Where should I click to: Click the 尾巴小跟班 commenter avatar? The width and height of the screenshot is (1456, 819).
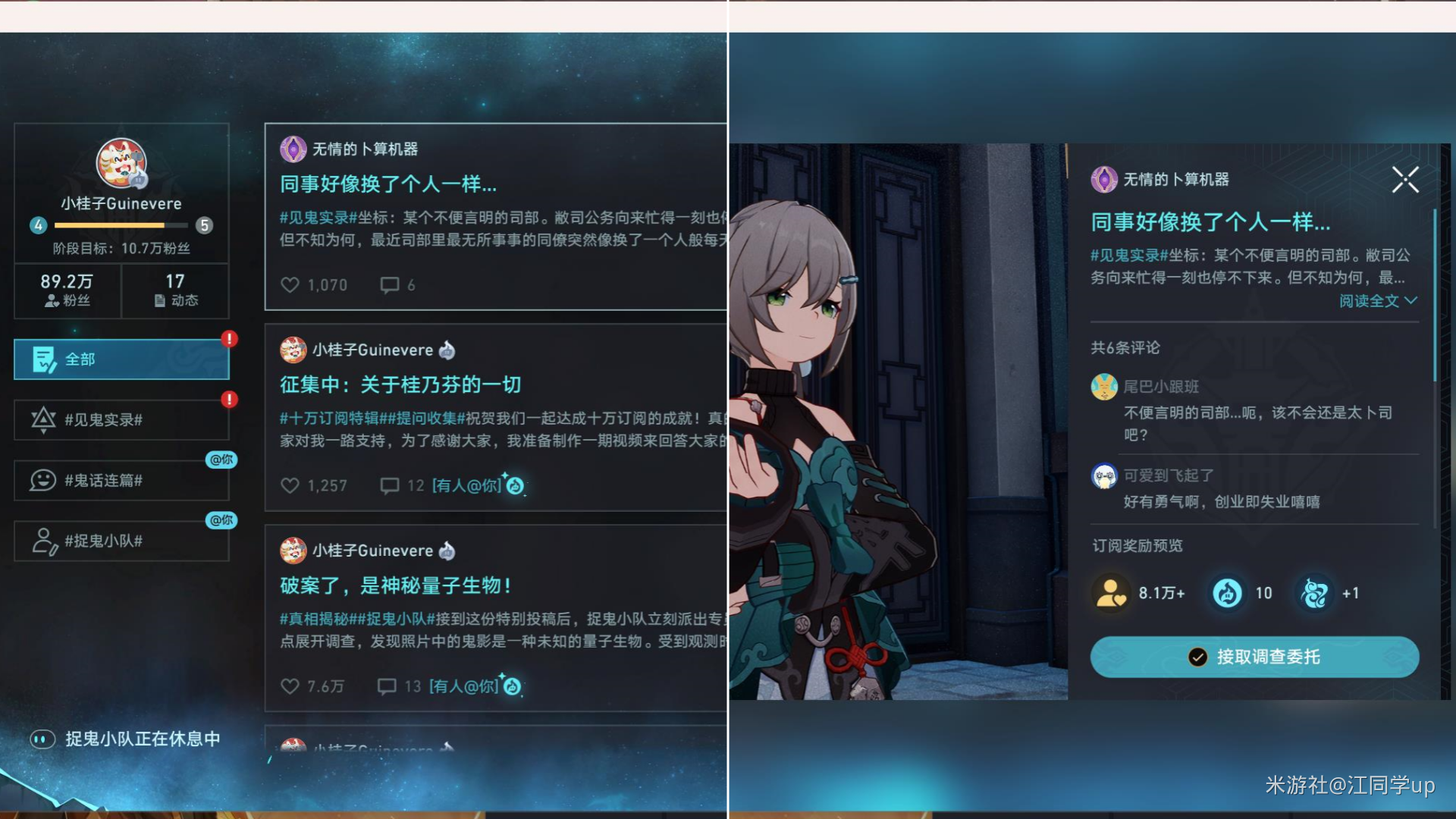tap(1104, 387)
